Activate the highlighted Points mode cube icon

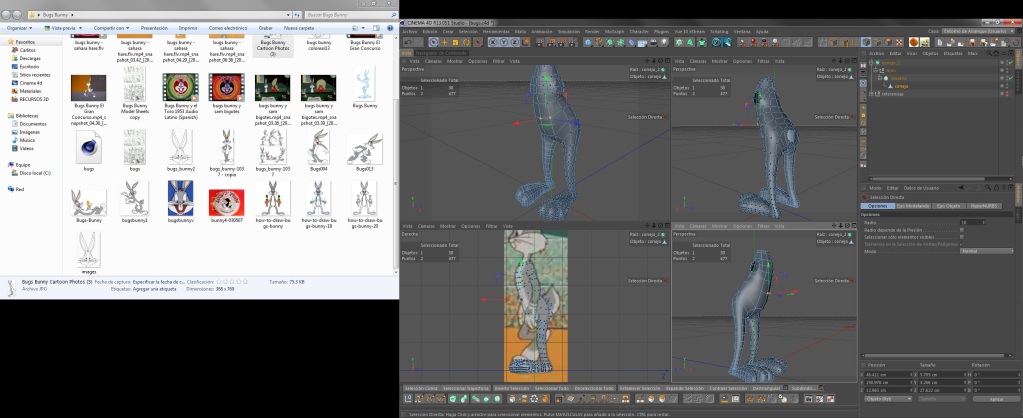[x=866, y=42]
